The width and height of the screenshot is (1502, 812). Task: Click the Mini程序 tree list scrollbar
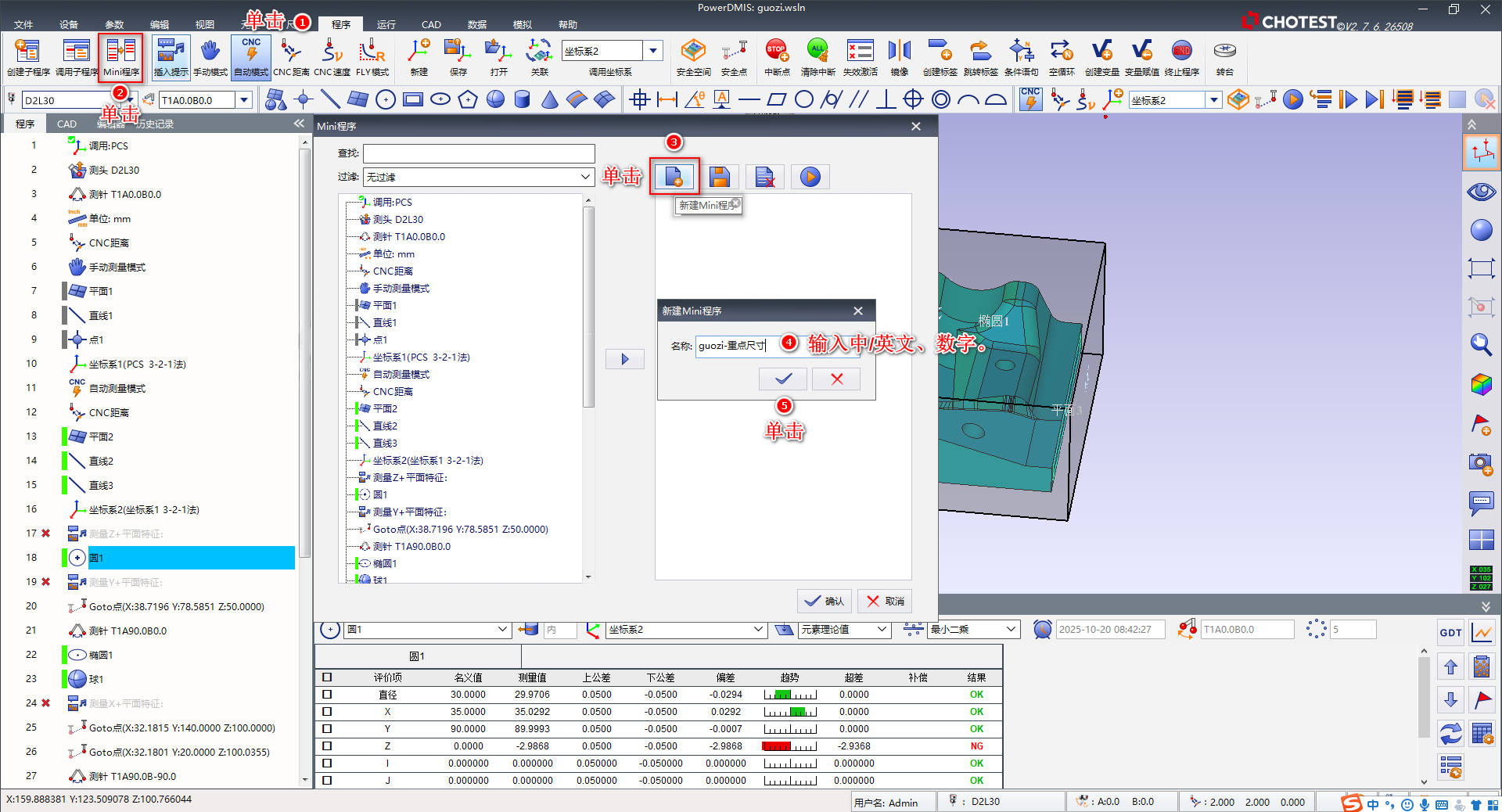point(588,307)
